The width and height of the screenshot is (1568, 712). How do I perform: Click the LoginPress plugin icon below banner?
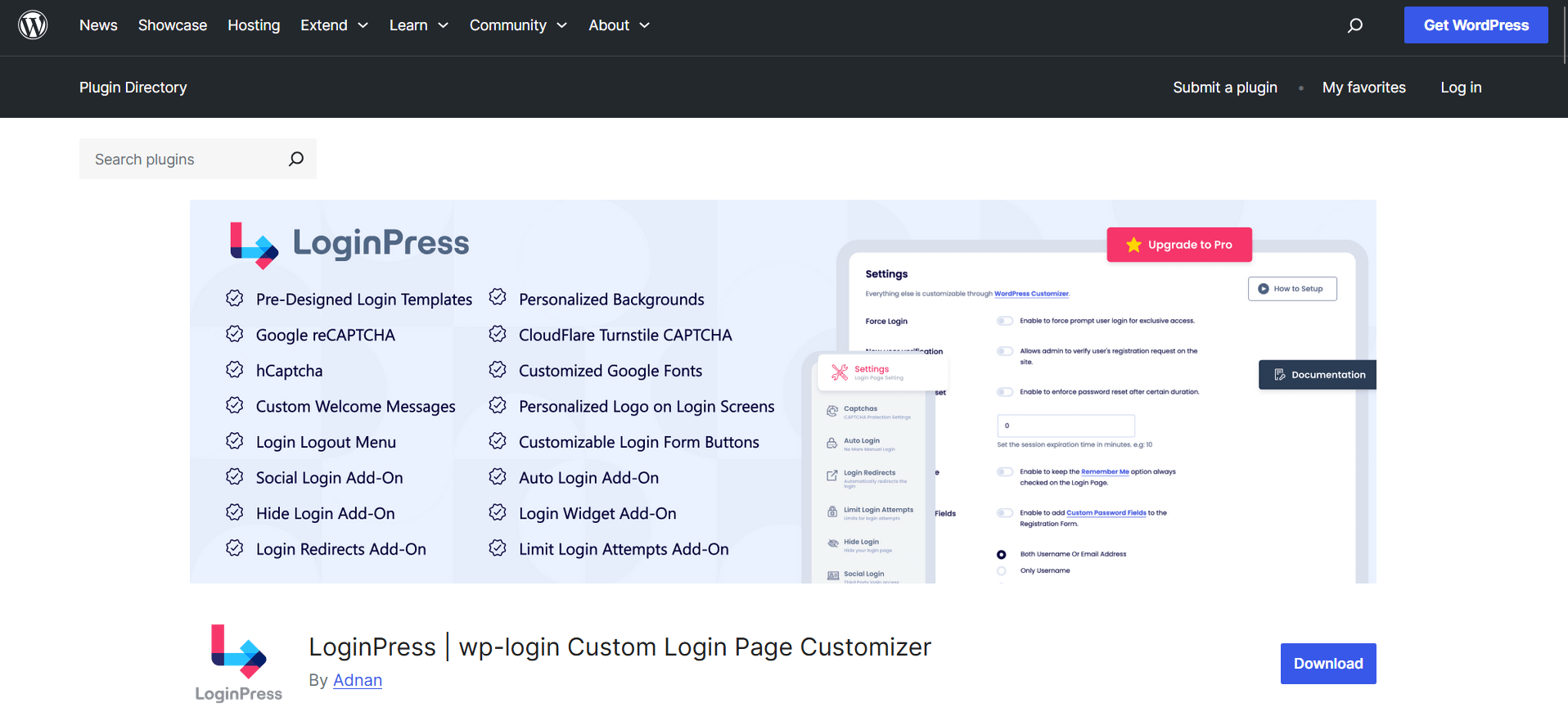tap(239, 663)
